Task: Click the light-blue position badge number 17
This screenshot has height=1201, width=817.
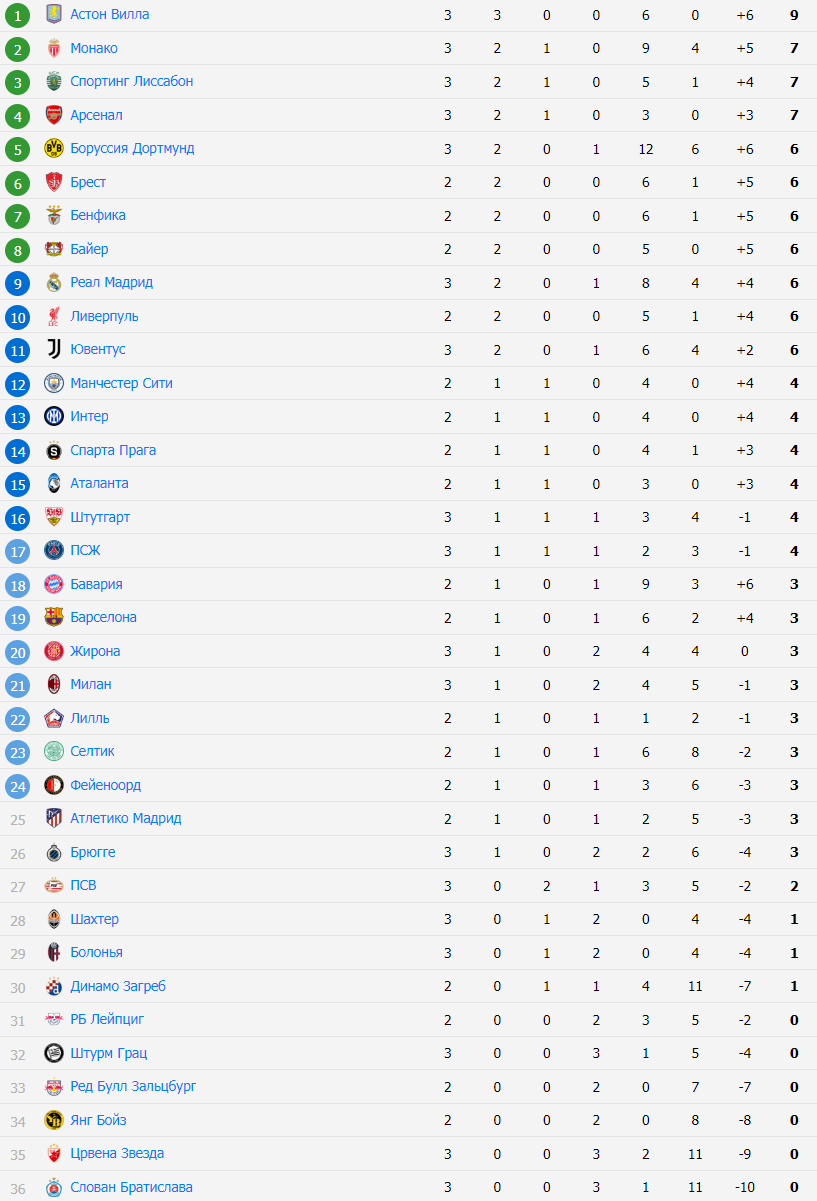Action: (17, 552)
